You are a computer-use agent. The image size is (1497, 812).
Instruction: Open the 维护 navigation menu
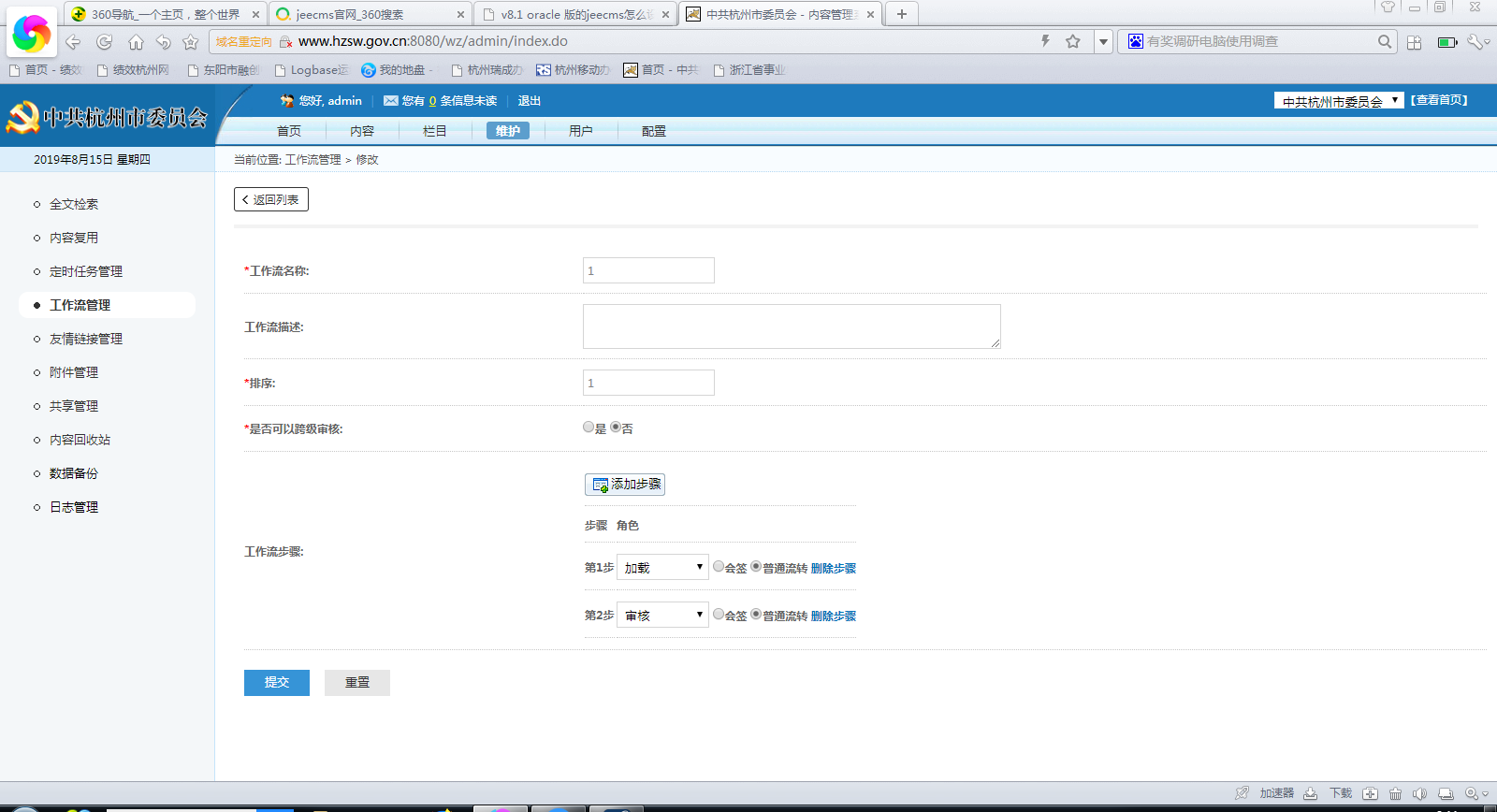(508, 131)
